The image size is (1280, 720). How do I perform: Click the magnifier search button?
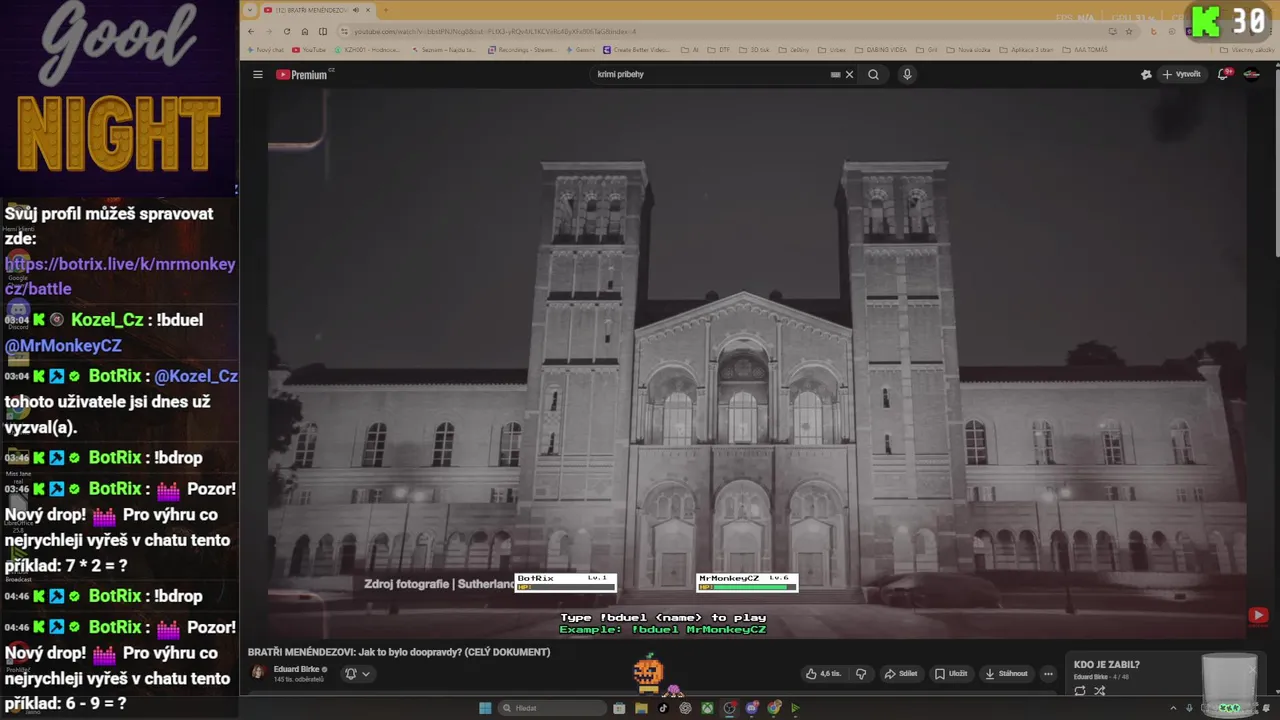pos(873,74)
